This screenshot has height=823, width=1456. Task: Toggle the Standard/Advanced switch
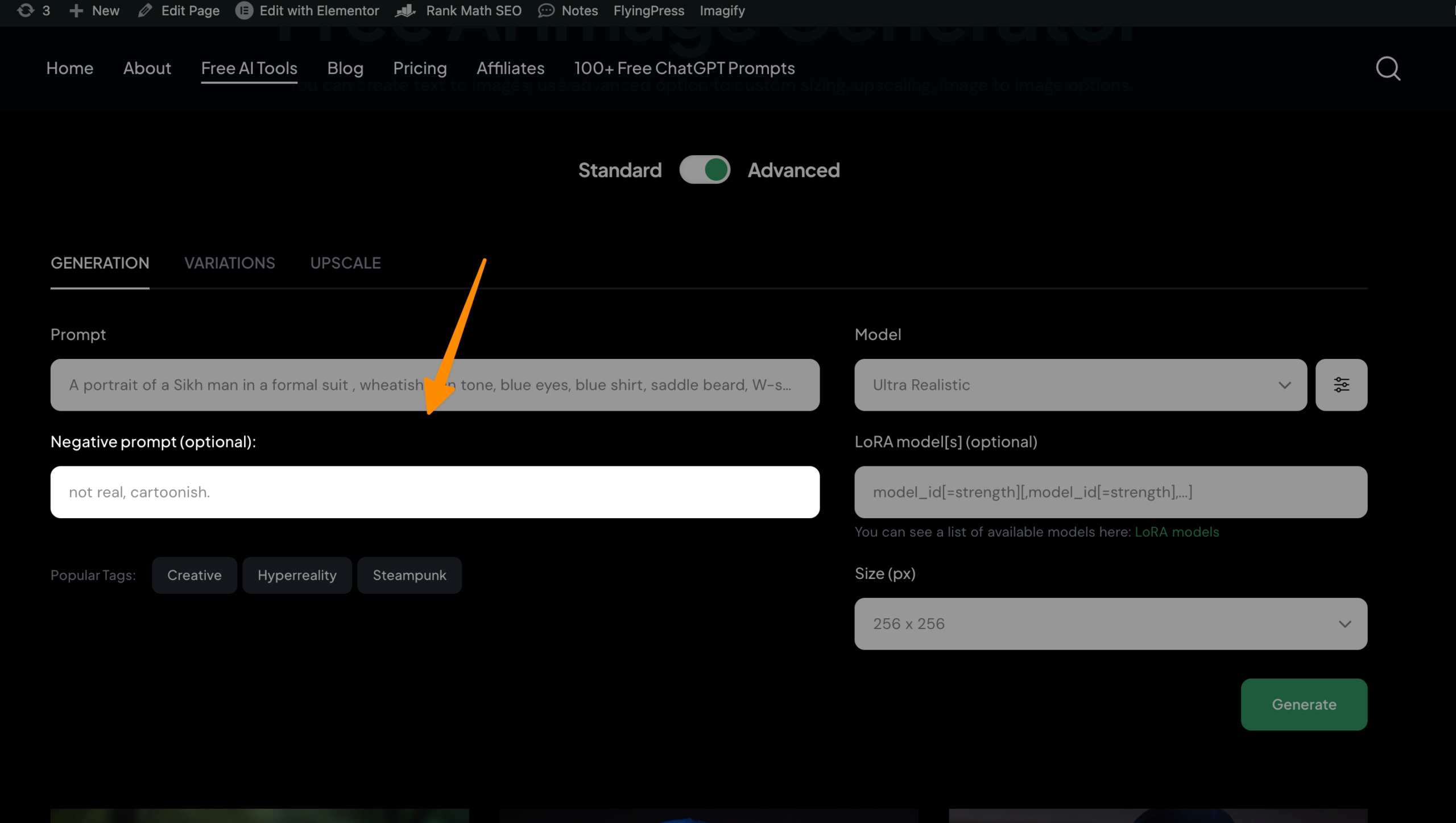(705, 169)
